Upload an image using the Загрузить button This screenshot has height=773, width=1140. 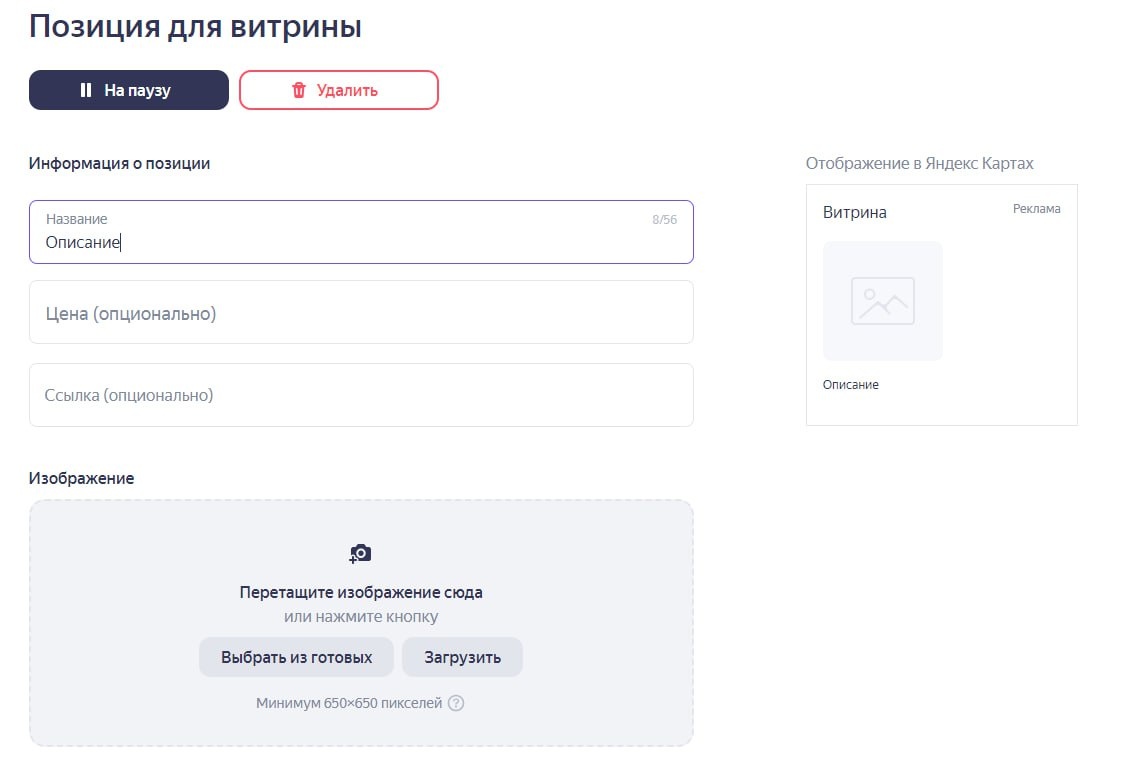462,656
